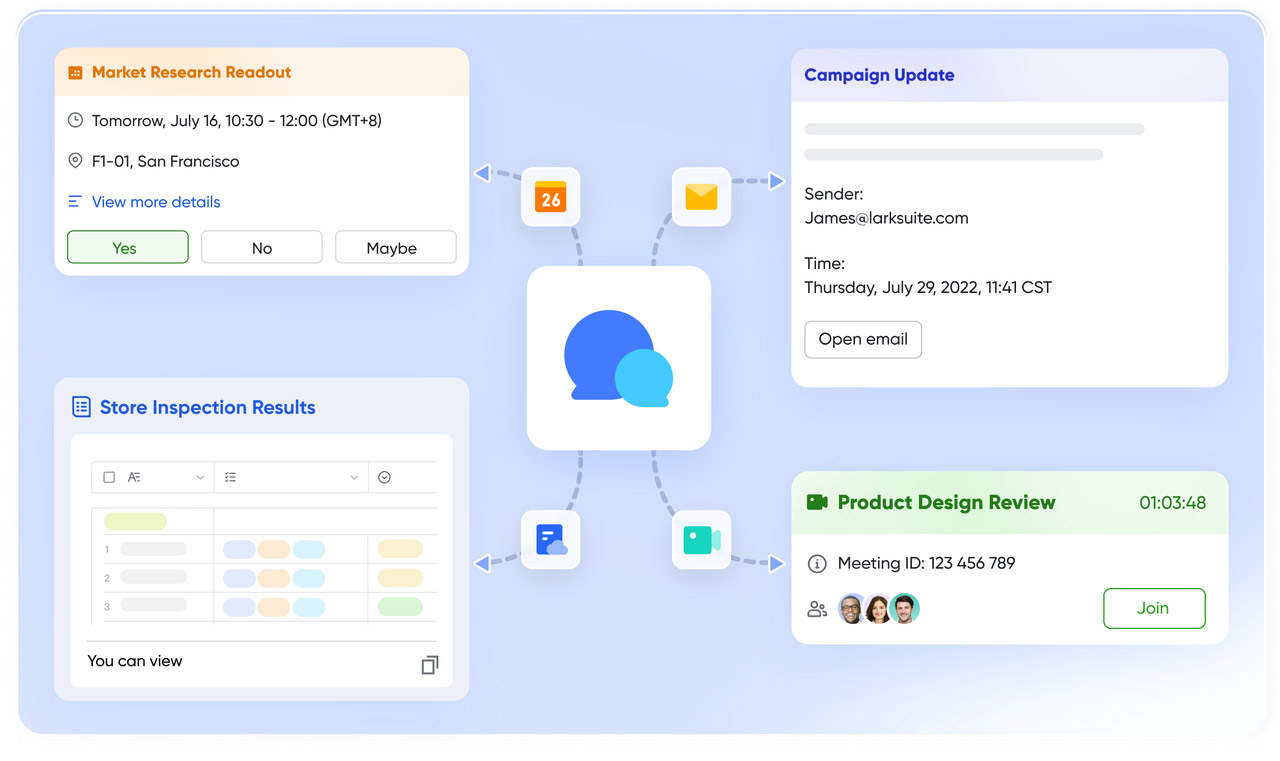
Task: Open the circled chevron column dropdown
Action: tap(385, 478)
